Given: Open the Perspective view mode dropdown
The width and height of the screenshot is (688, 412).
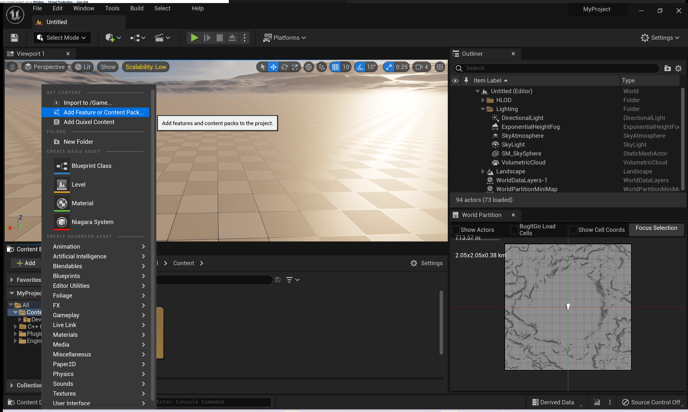Looking at the screenshot, I should pos(45,67).
